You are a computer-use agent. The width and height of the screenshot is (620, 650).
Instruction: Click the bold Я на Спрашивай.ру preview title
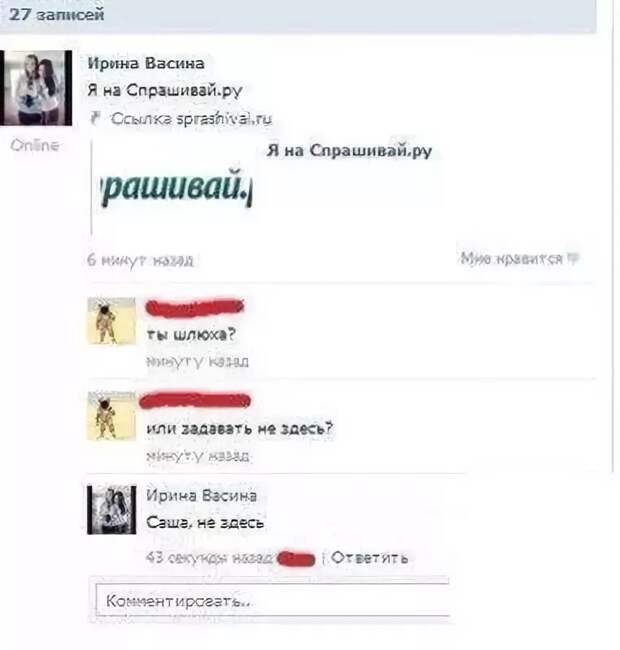(349, 150)
